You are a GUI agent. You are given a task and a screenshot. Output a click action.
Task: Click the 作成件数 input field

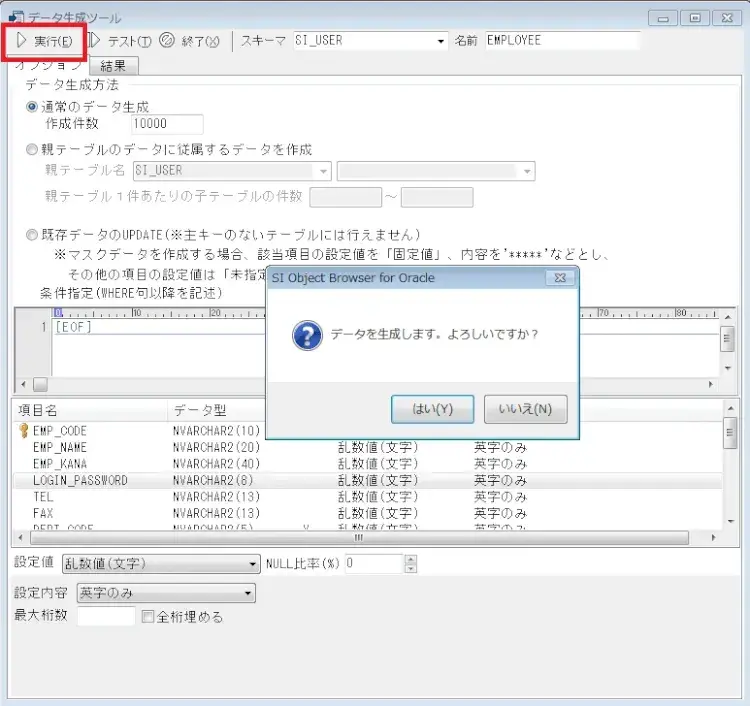coord(166,125)
